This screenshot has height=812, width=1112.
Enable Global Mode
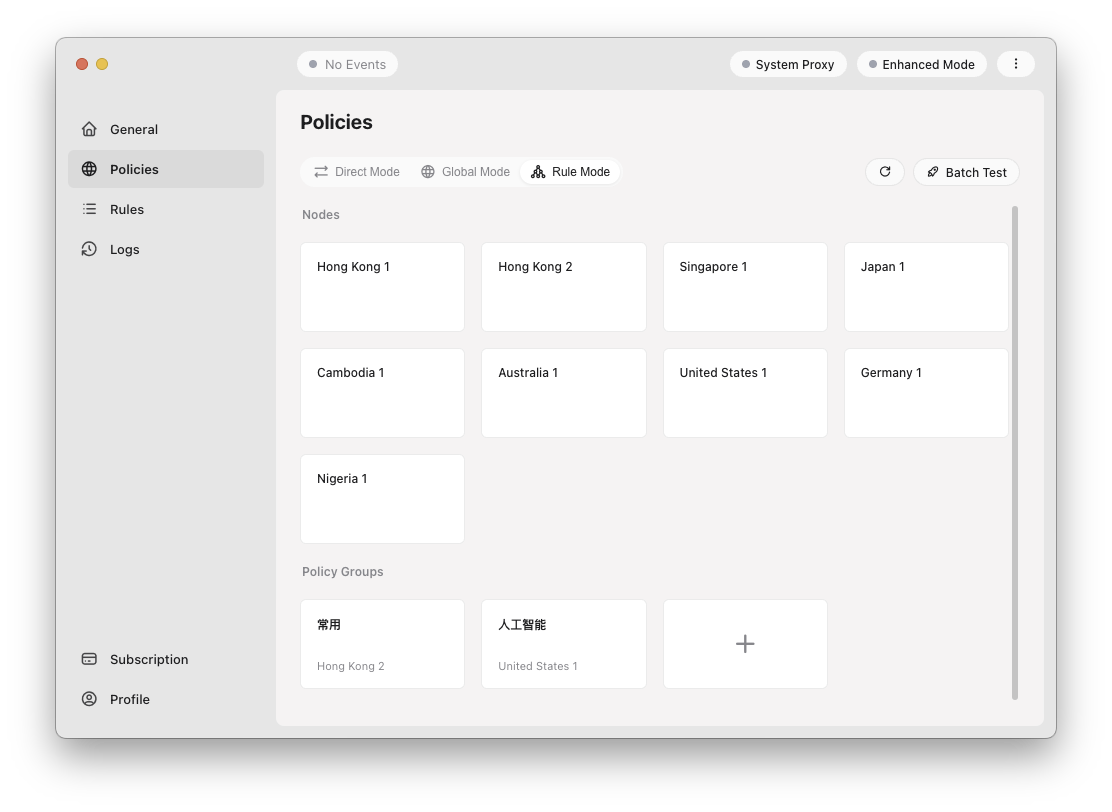coord(464,171)
